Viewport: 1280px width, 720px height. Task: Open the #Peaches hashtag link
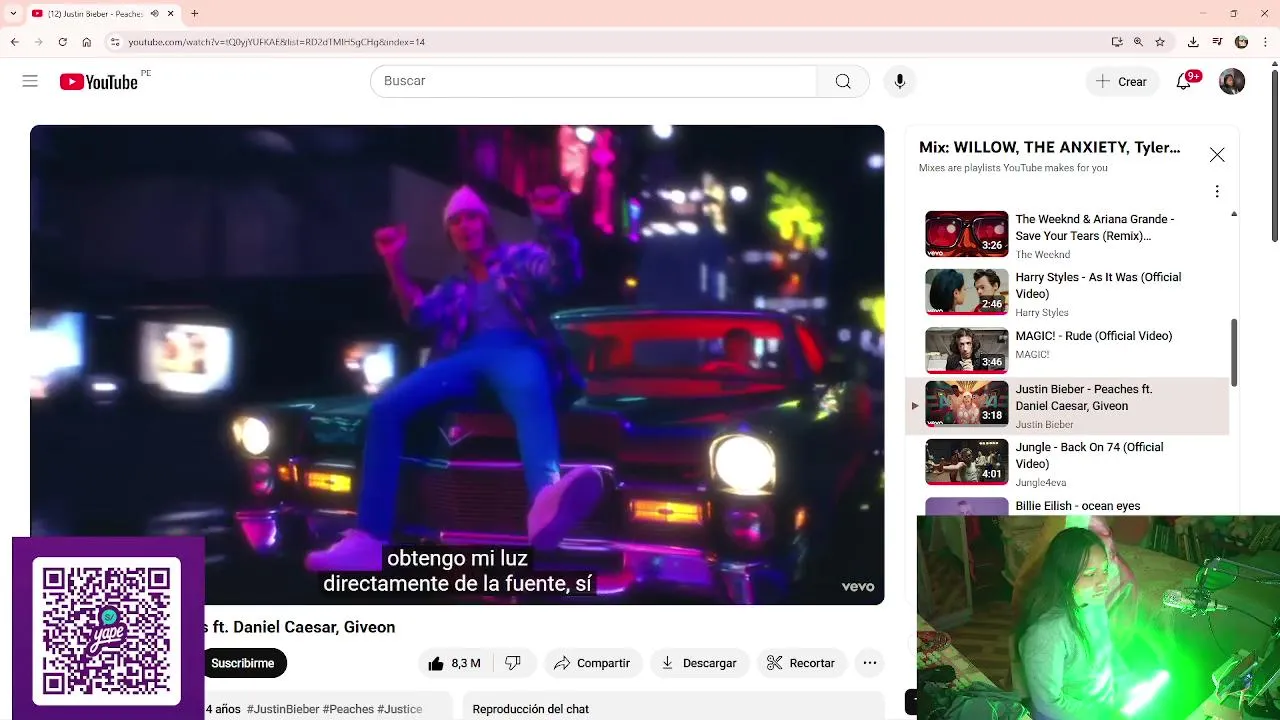coord(348,709)
